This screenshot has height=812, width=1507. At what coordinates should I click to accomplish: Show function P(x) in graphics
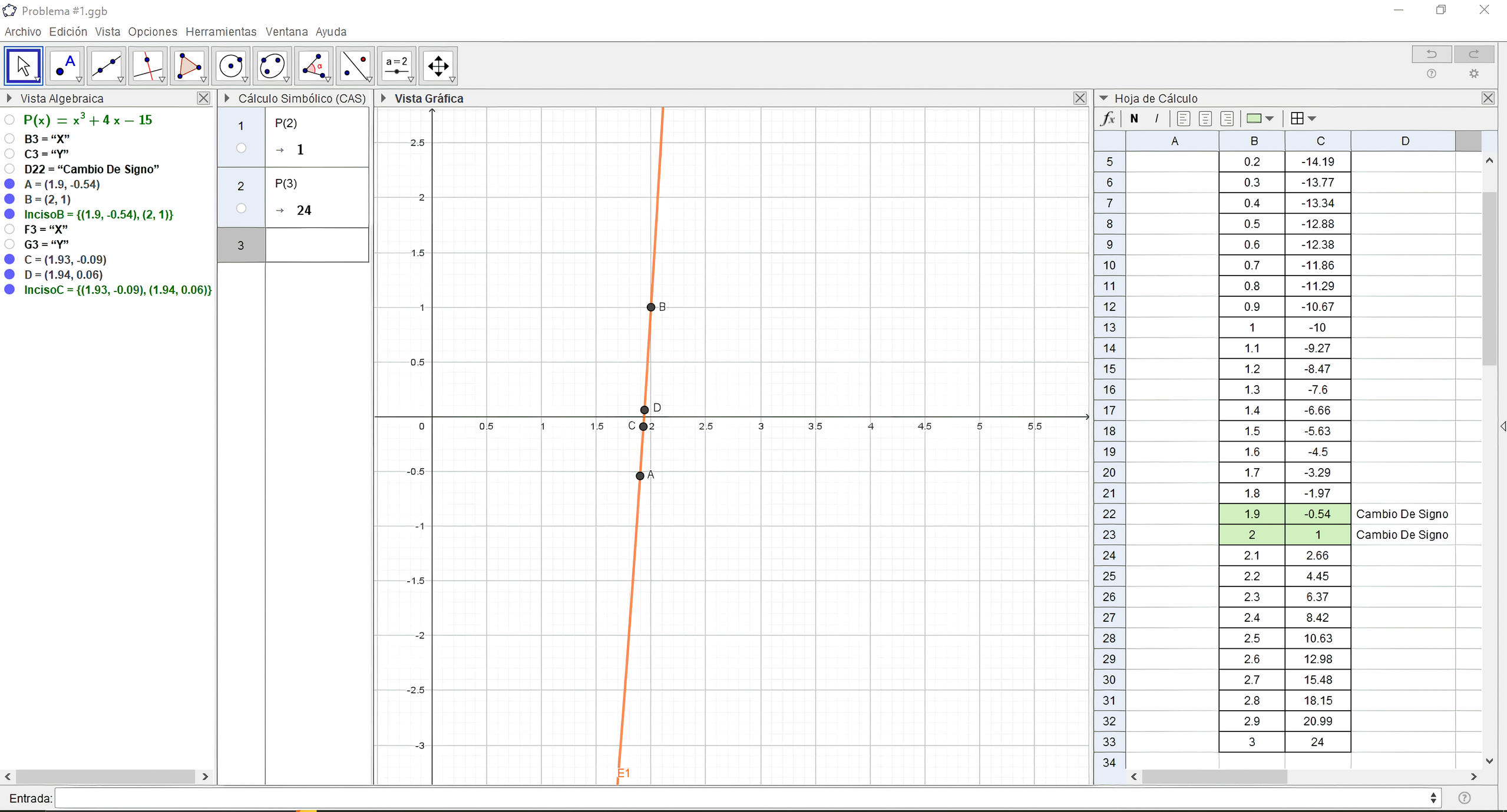pos(9,120)
